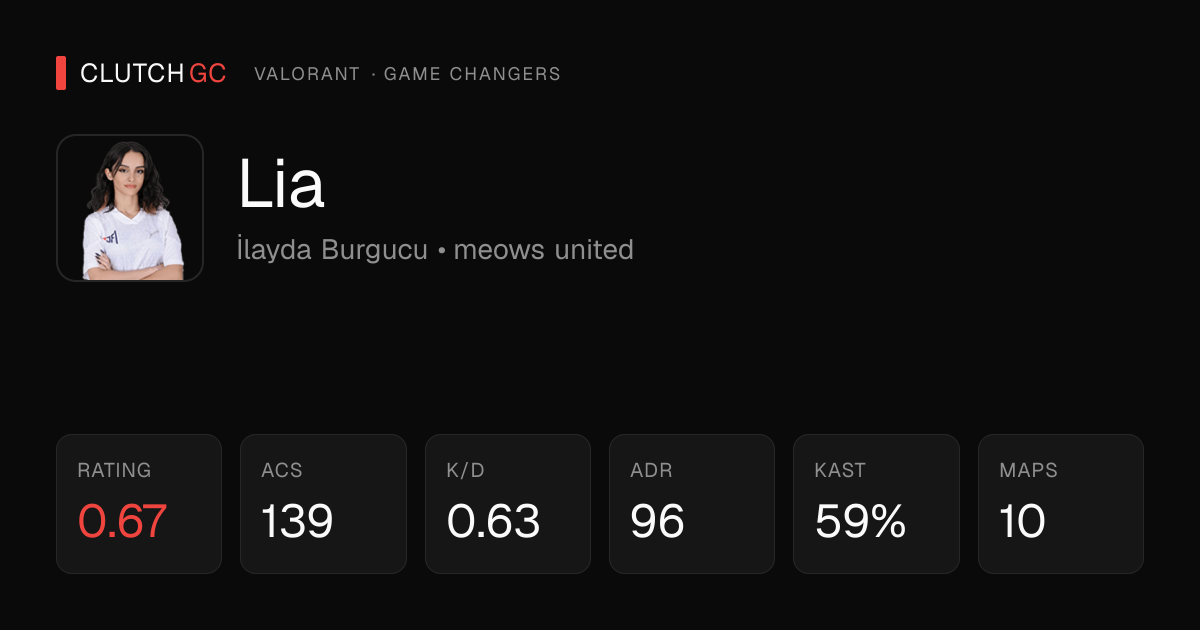Select the GAME CHANGERS header label
1200x630 pixels.
click(472, 74)
